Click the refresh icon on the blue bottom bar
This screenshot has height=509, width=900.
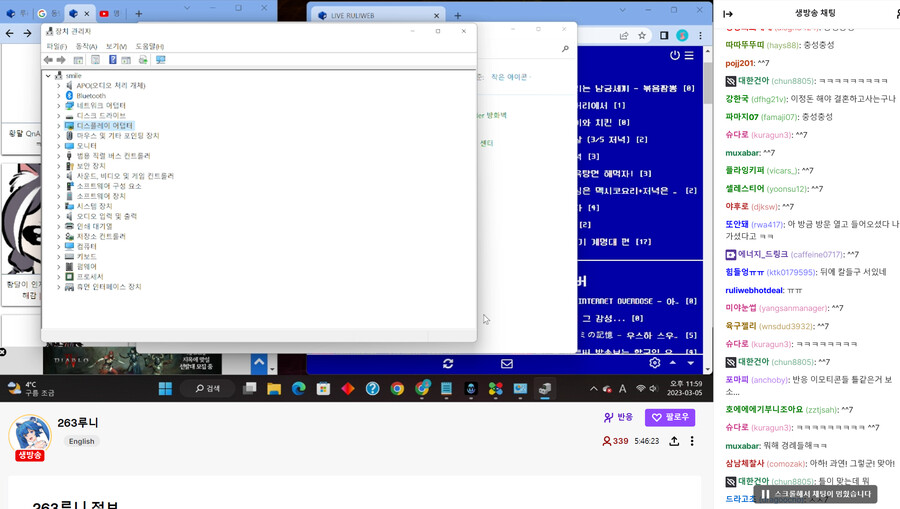coord(448,363)
